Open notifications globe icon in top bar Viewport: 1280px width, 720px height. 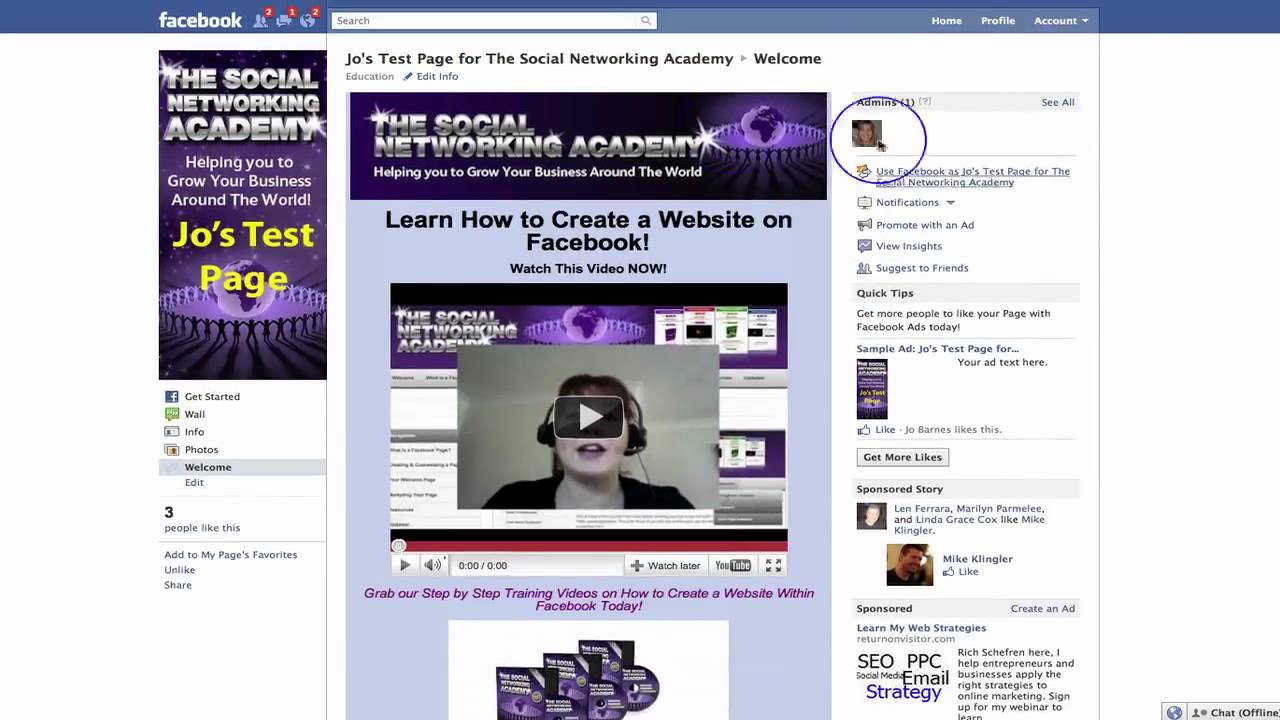click(x=308, y=19)
